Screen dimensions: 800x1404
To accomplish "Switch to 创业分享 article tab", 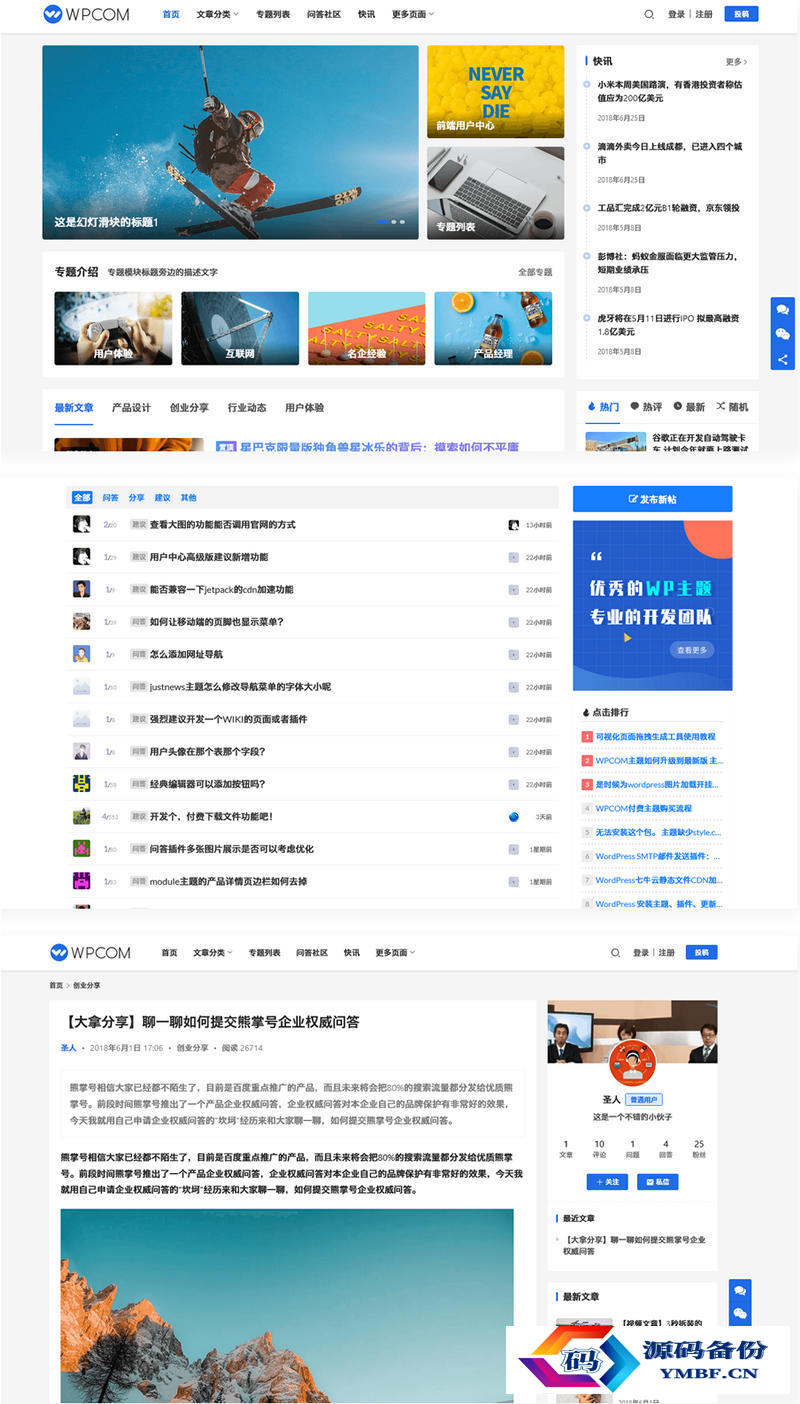I will (x=189, y=408).
